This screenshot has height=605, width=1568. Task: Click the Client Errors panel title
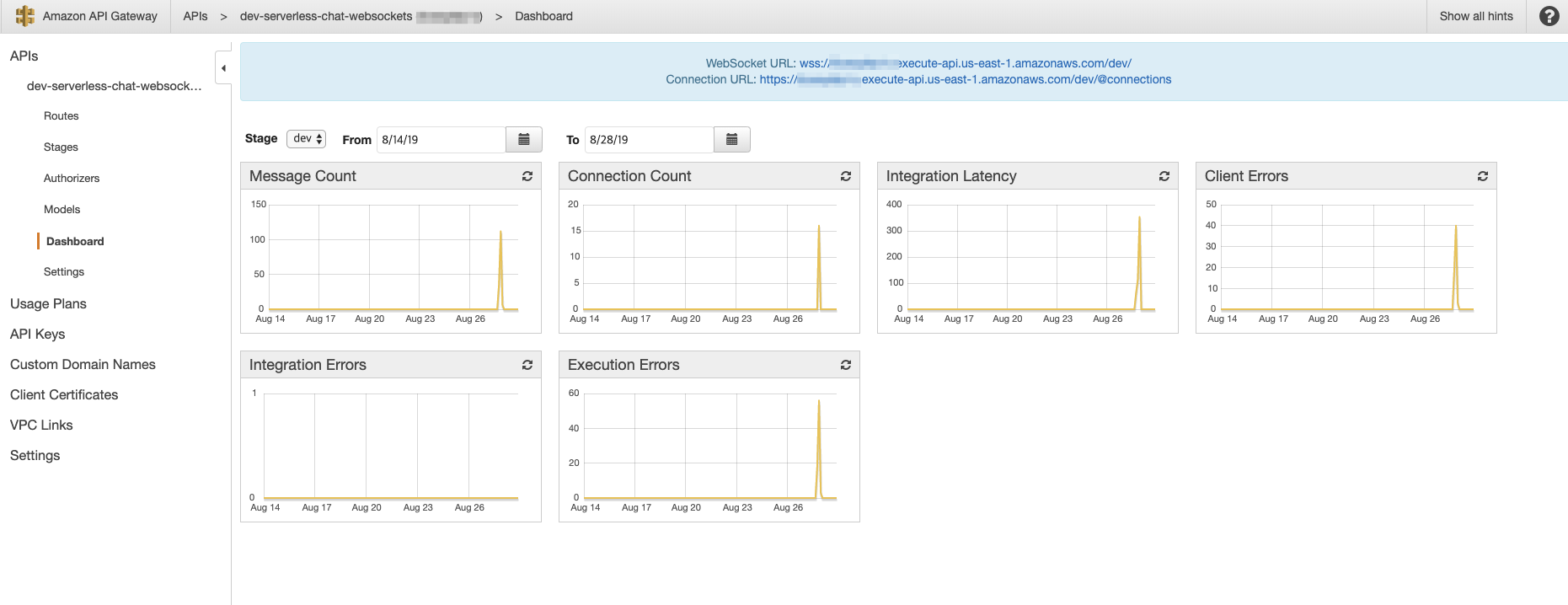point(1246,176)
